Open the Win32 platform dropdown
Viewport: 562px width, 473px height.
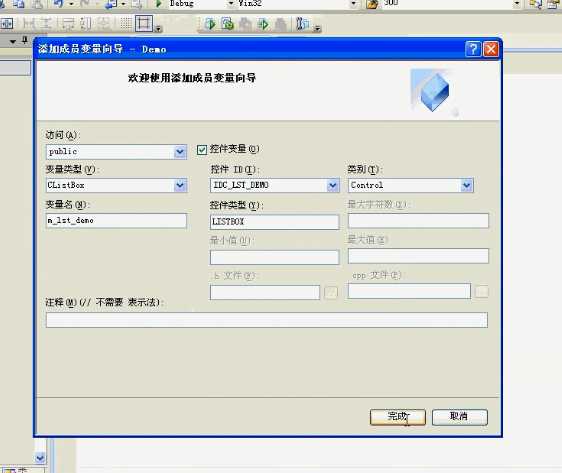[354, 4]
